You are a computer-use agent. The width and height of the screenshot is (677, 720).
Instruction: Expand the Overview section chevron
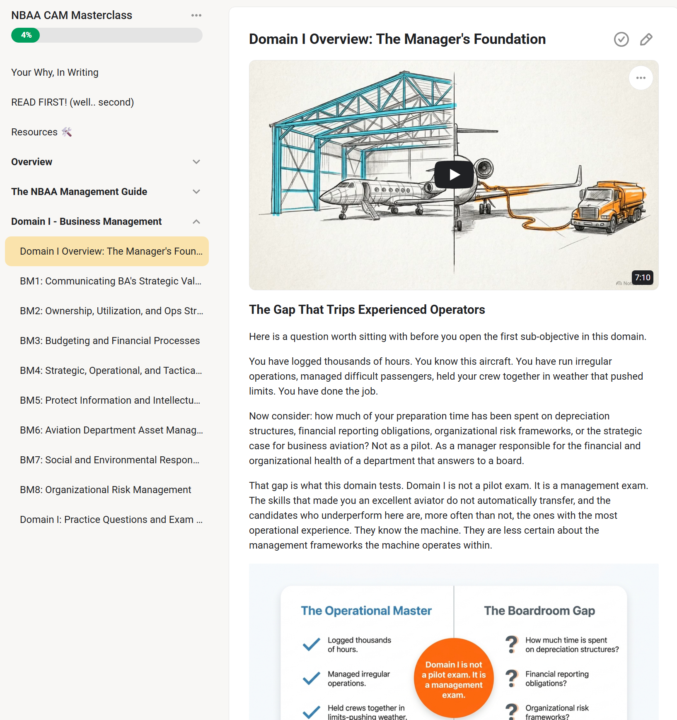tap(196, 162)
